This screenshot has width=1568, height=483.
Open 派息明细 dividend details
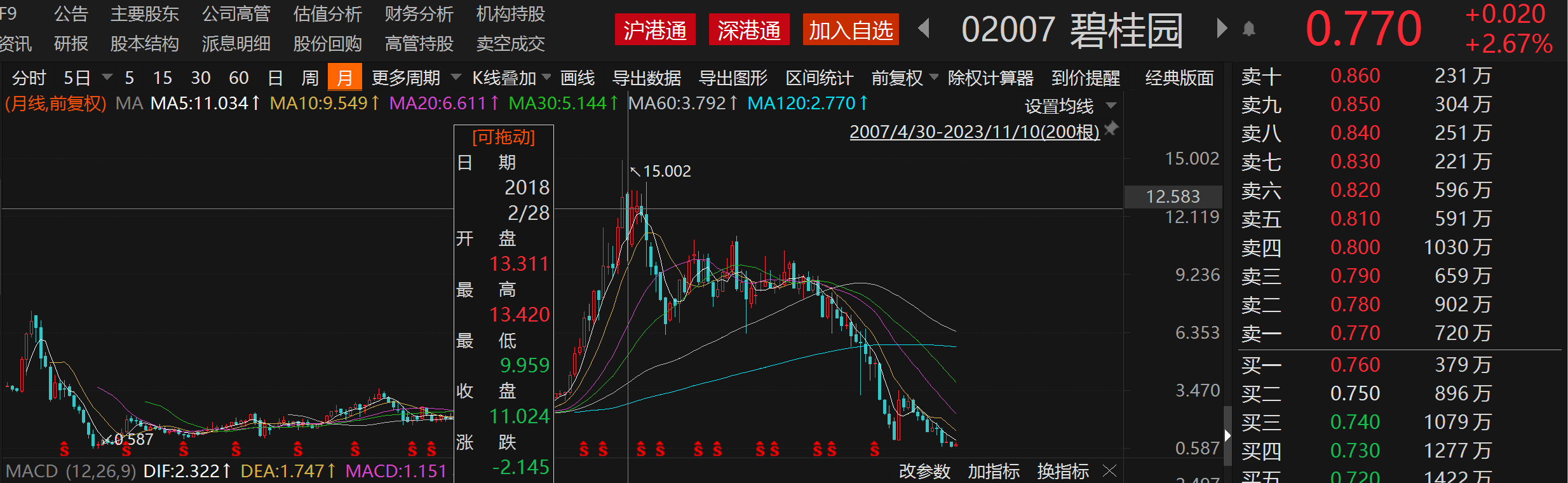click(236, 43)
